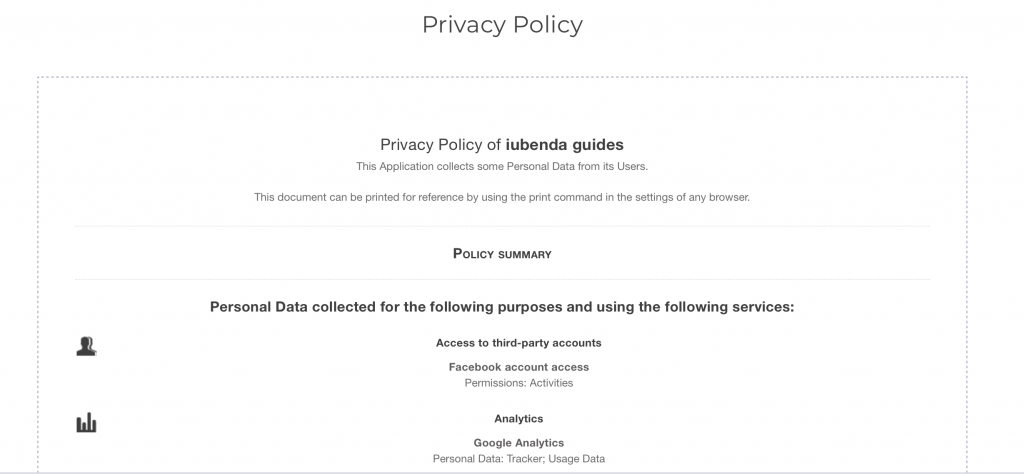Click the print command instructions sentence
The image size is (1024, 474).
(502, 197)
